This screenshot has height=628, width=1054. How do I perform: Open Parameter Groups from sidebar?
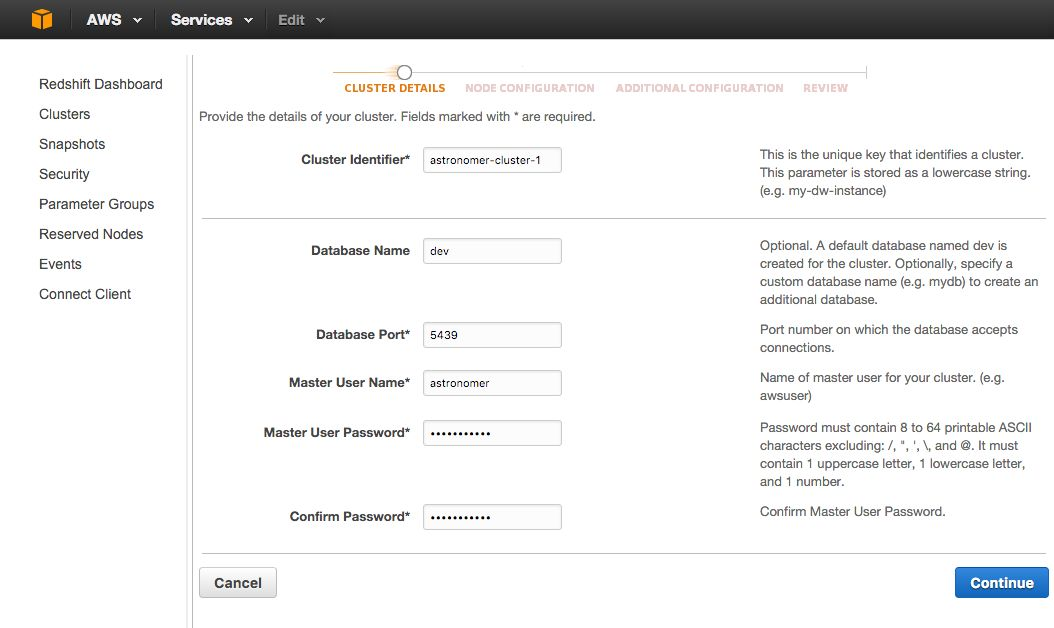point(96,204)
